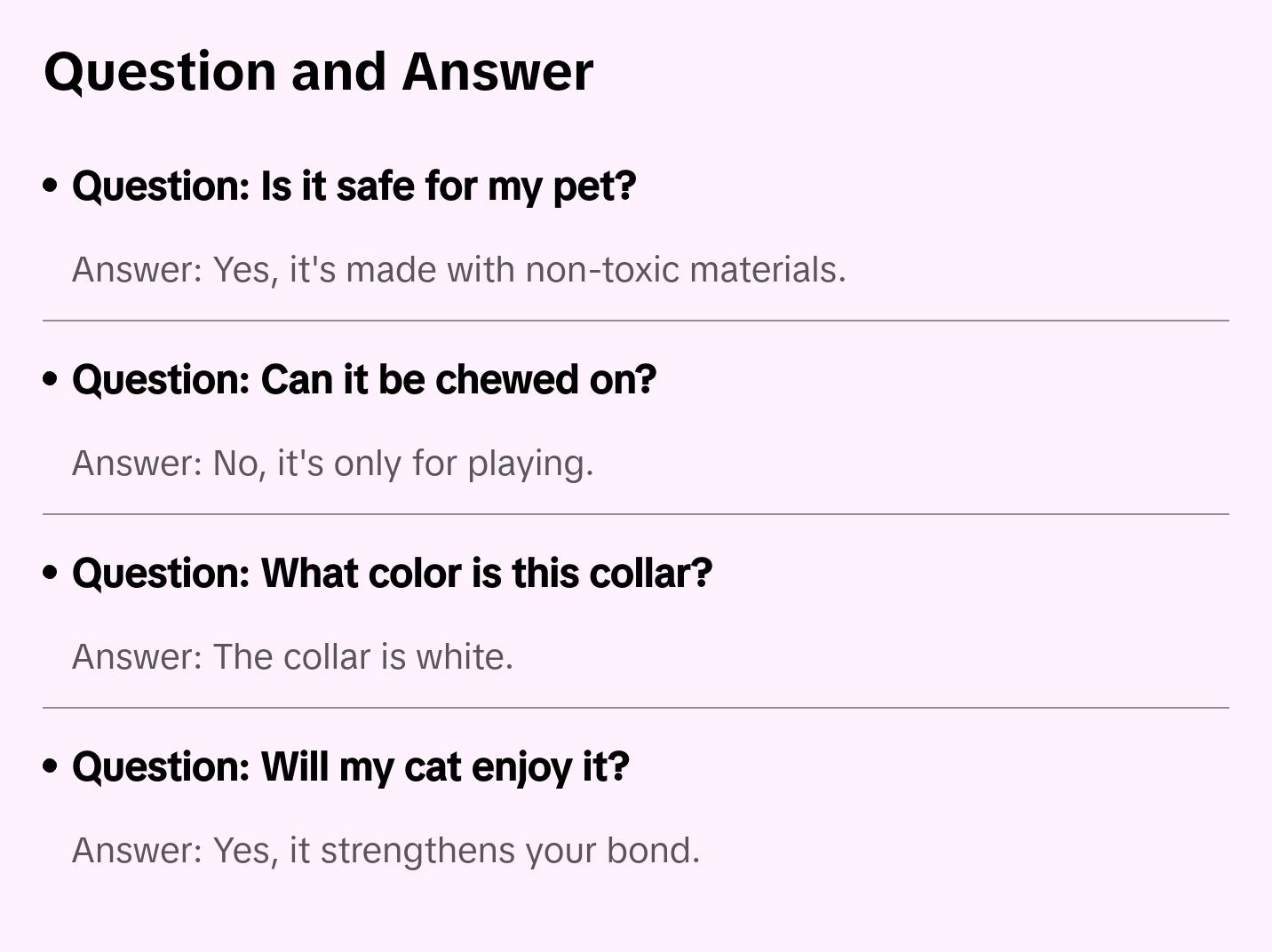Screen dimensions: 1272x952
Task: Click the word "playing" in the second answer
Action: tap(529, 464)
